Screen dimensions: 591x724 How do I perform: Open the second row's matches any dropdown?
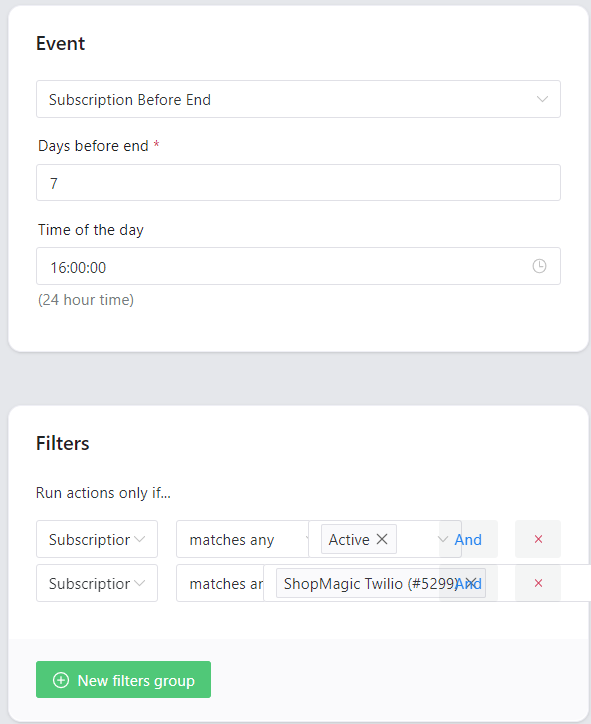click(x=220, y=583)
